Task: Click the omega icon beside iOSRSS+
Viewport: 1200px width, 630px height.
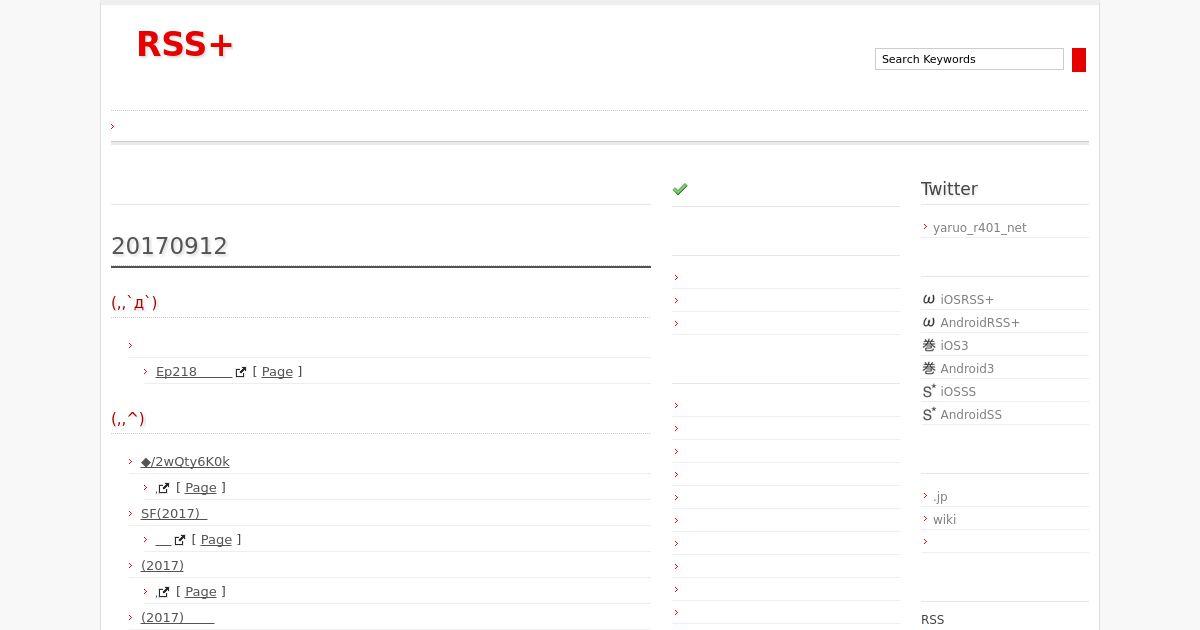Action: pyautogui.click(x=929, y=300)
